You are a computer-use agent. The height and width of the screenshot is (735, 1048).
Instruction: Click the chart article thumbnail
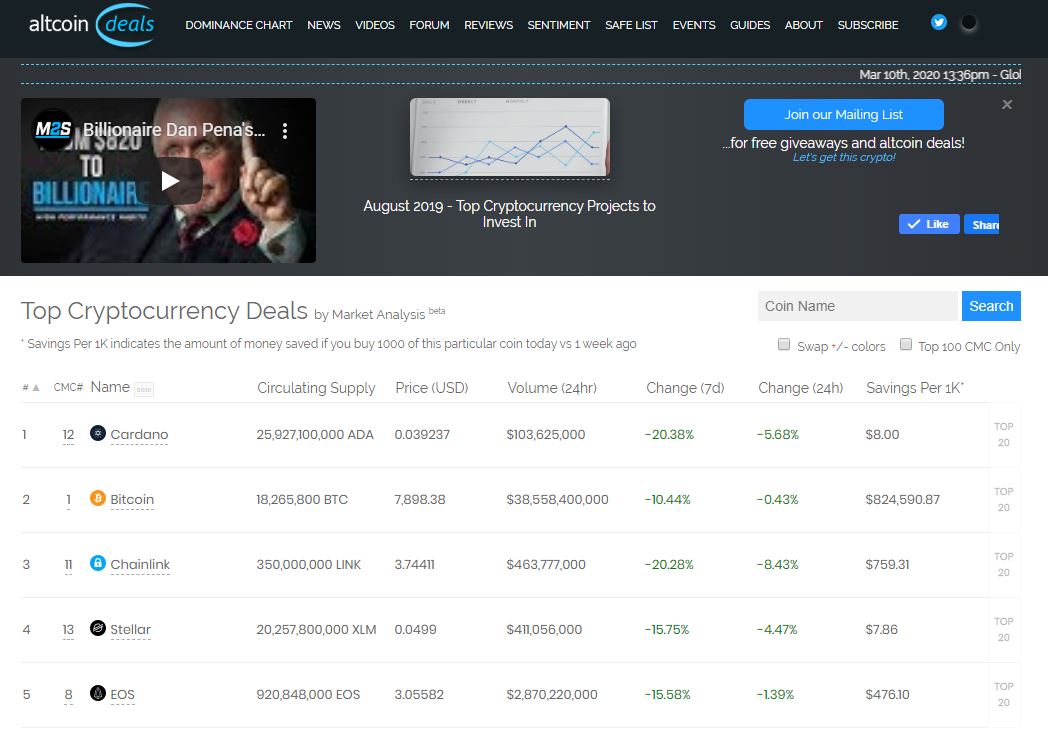point(509,138)
